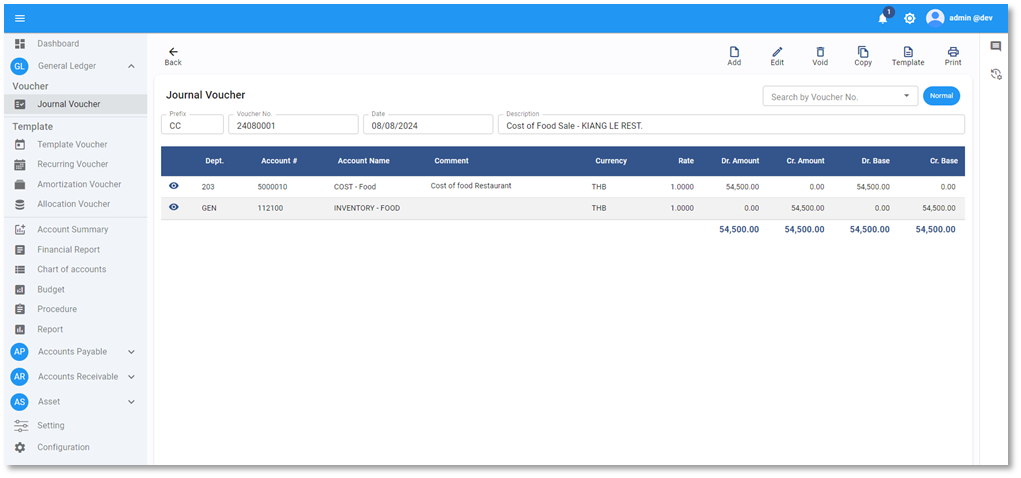Image resolution: width=1021 pixels, height=478 pixels.
Task: Open the Search by Voucher No. dropdown
Action: click(x=906, y=96)
